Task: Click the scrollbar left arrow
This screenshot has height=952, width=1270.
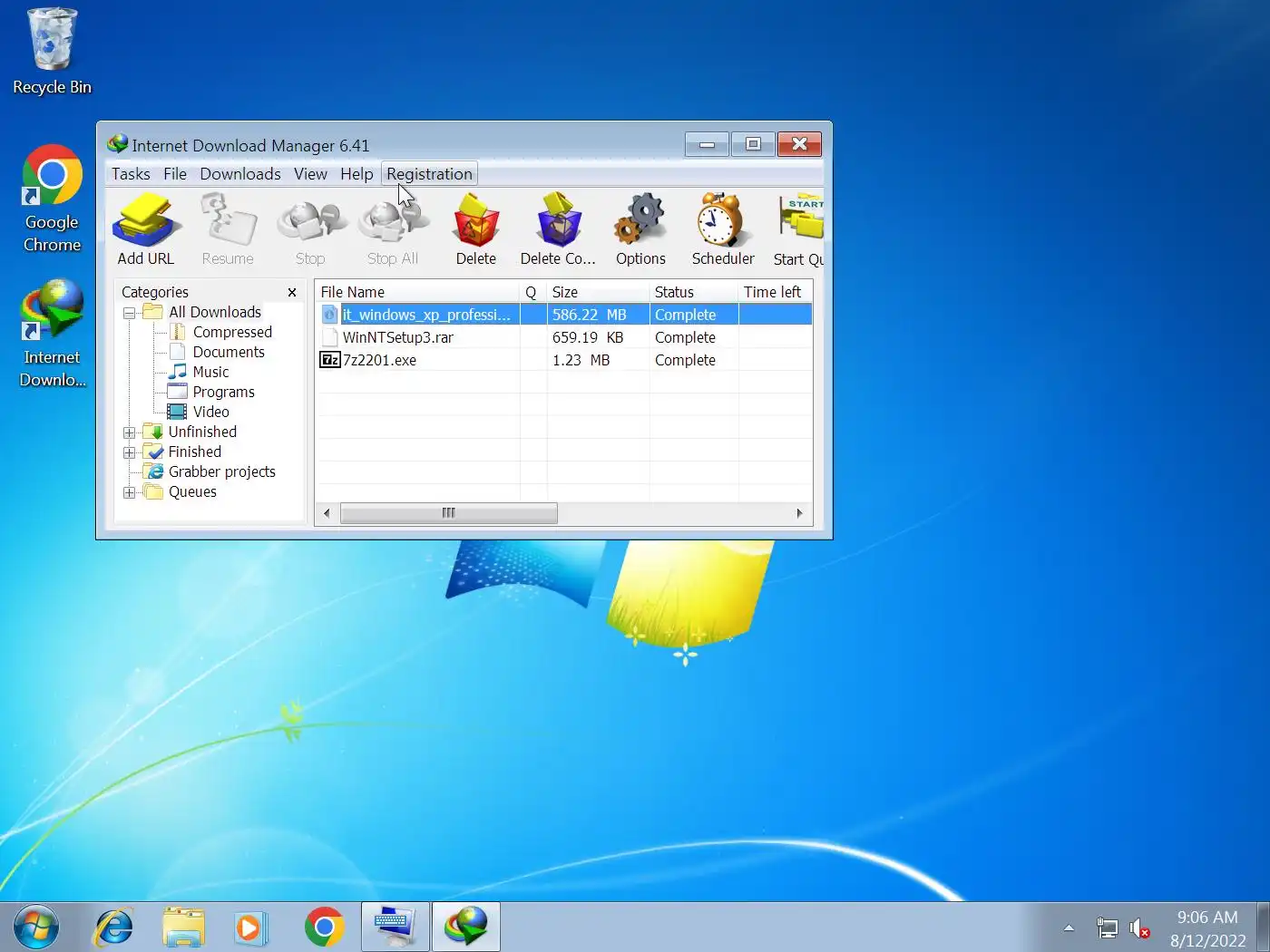Action: pyautogui.click(x=327, y=513)
